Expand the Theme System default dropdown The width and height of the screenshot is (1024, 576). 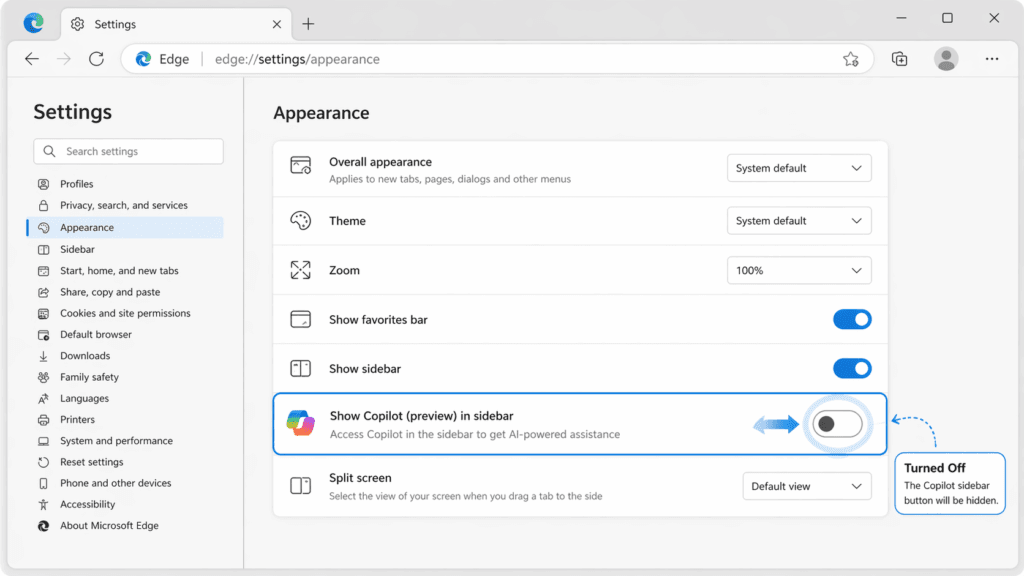point(799,221)
